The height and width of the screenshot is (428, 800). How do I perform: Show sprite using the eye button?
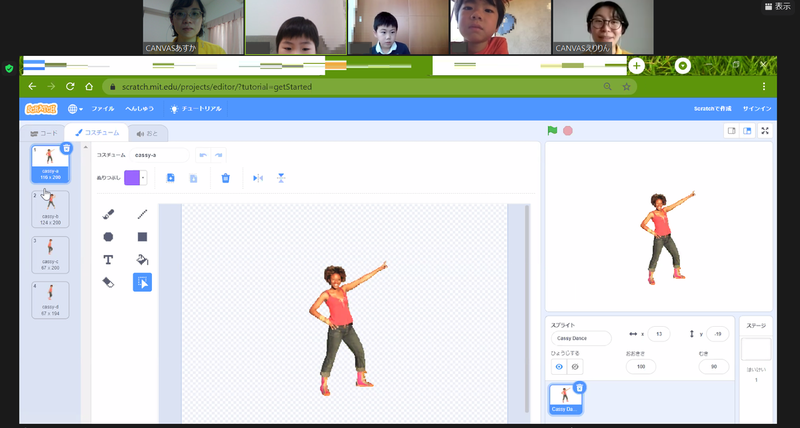[559, 366]
